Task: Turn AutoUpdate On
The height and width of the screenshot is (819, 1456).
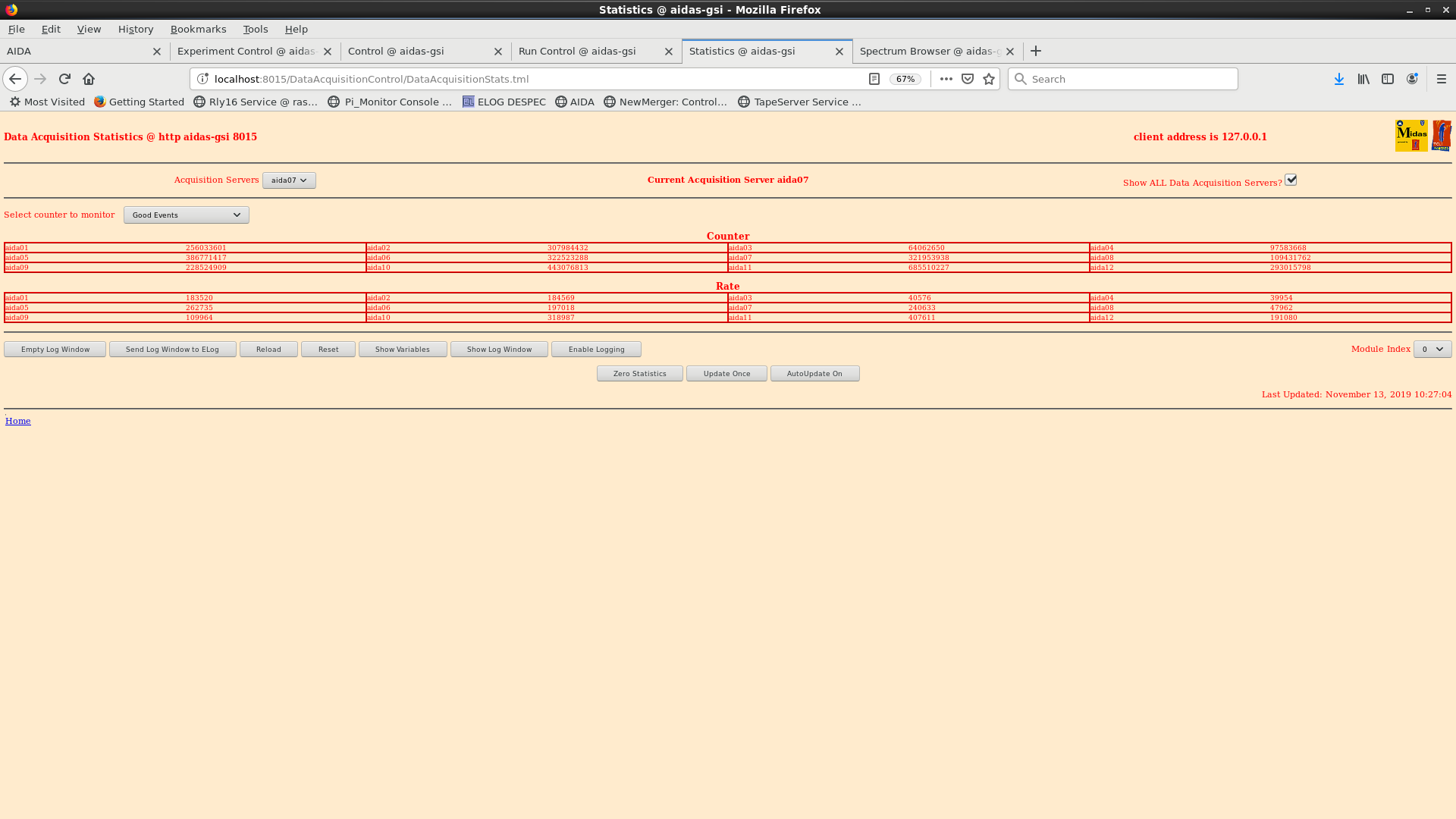Action: [814, 373]
